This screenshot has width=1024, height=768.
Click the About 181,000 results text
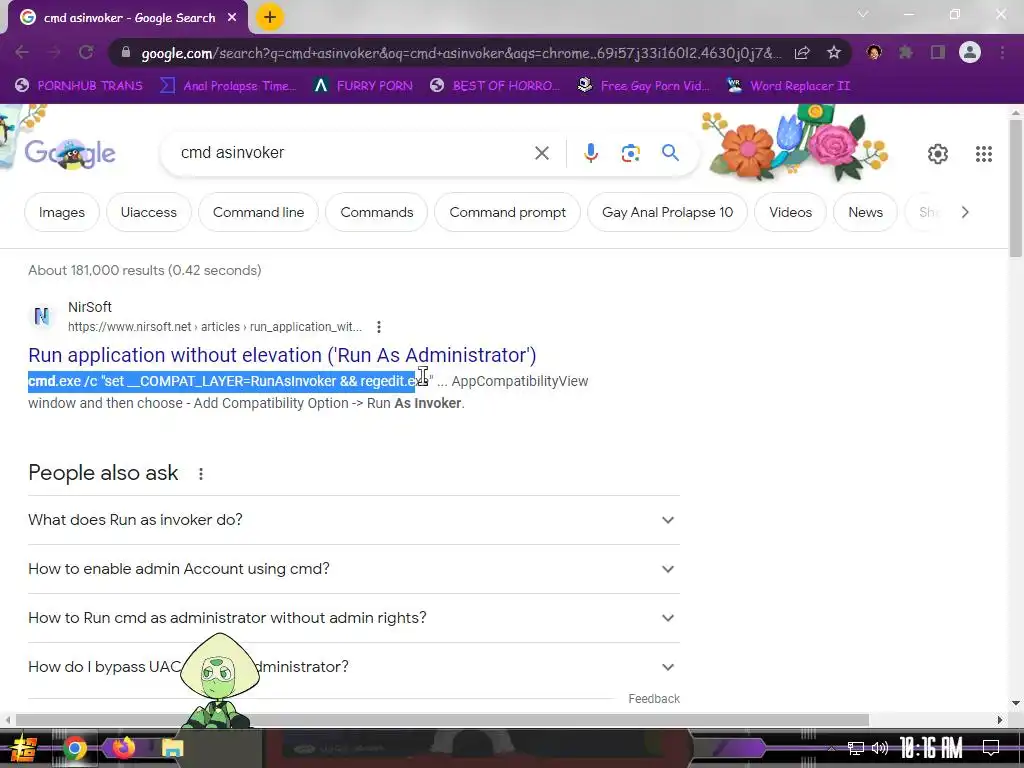[x=144, y=270]
